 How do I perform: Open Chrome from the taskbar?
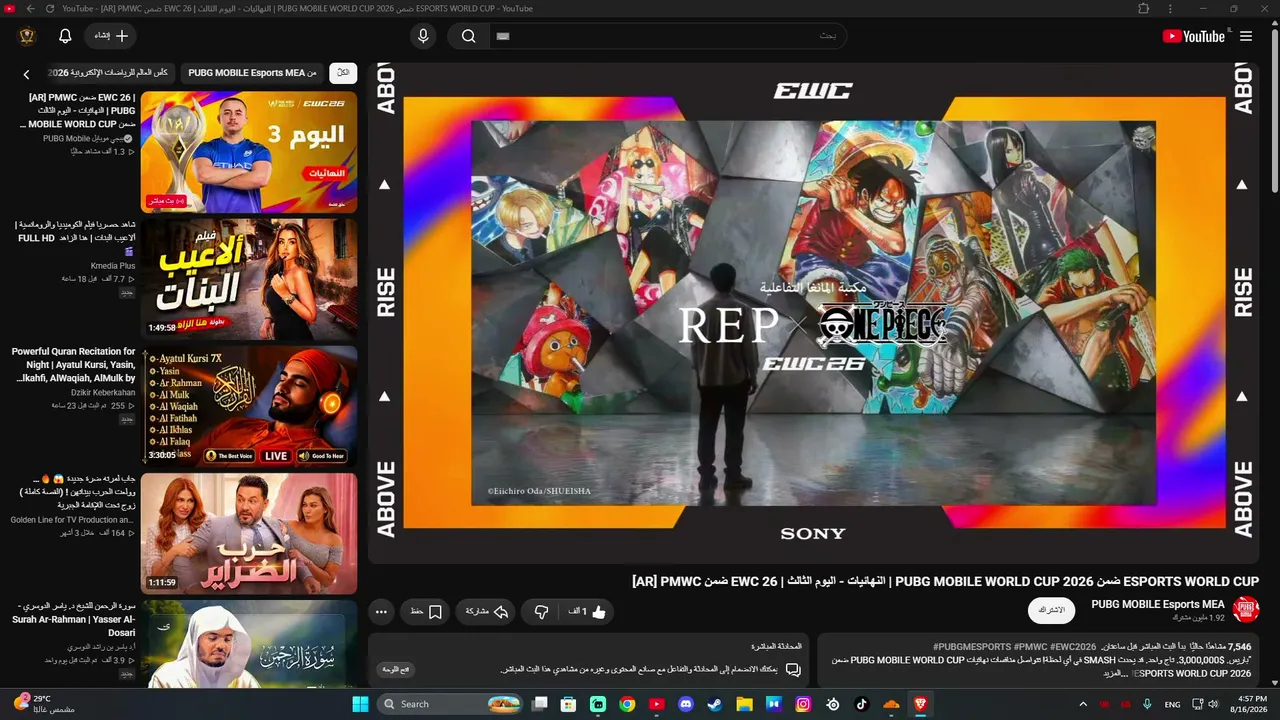click(x=627, y=704)
